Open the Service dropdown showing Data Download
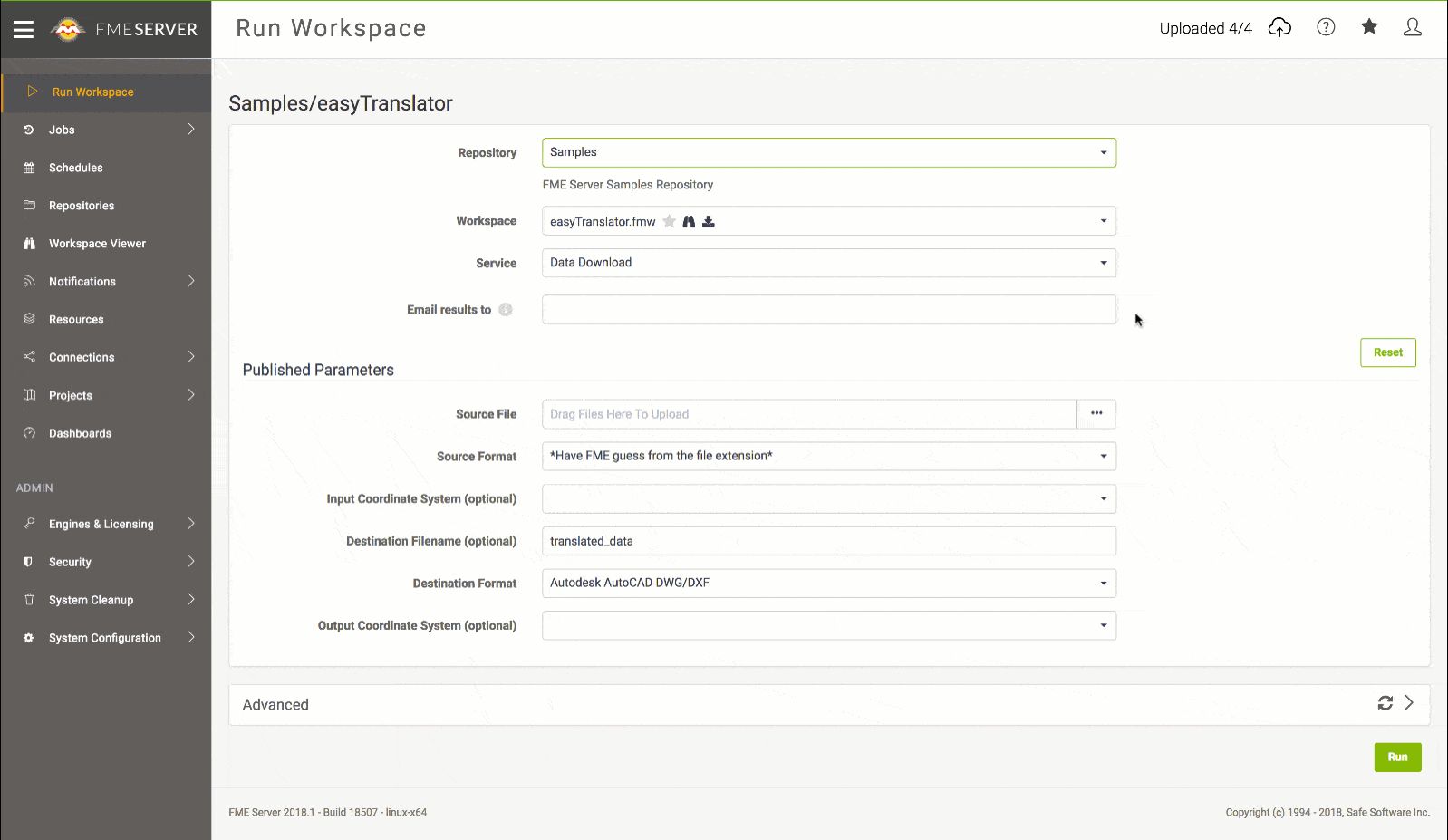This screenshot has height=840, width=1448. 829,263
